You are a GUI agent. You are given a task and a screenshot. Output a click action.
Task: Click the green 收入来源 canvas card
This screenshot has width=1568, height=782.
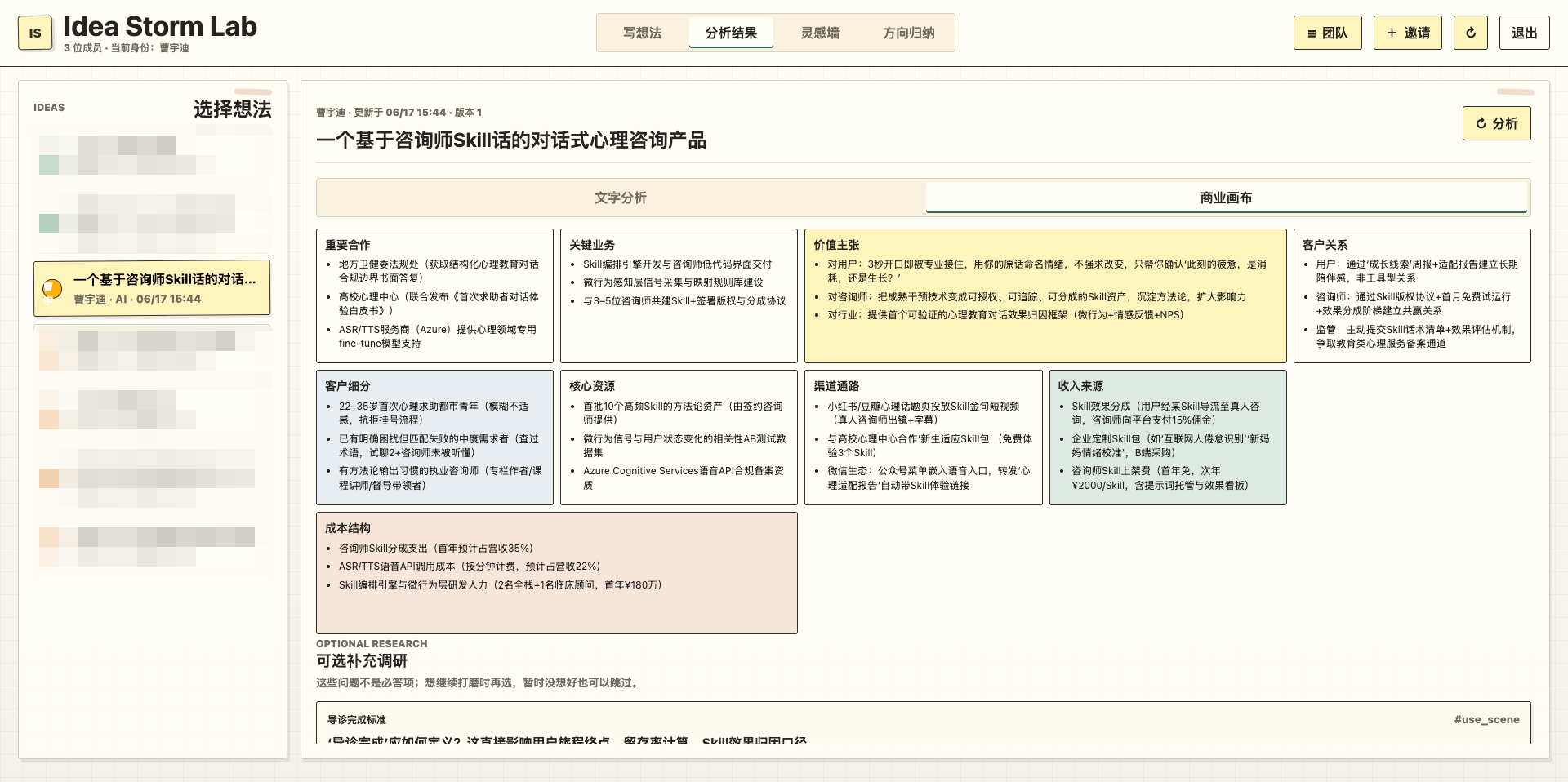[x=1168, y=438]
